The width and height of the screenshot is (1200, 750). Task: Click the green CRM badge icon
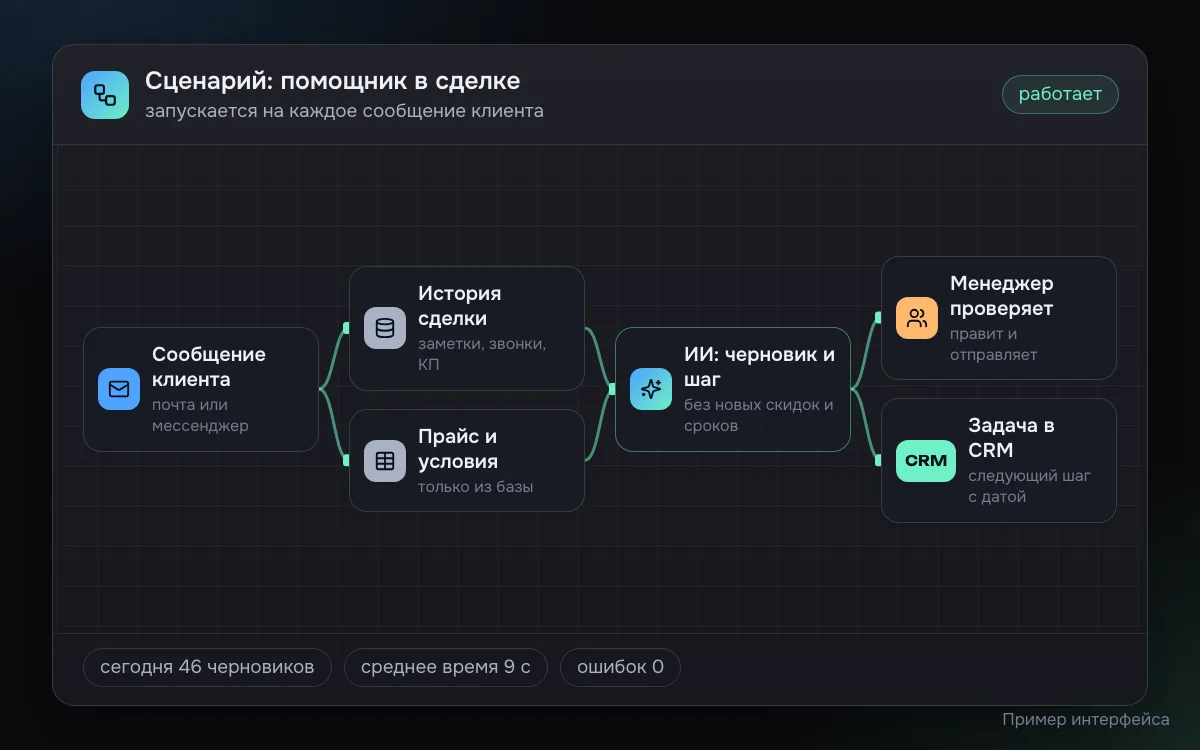point(926,461)
